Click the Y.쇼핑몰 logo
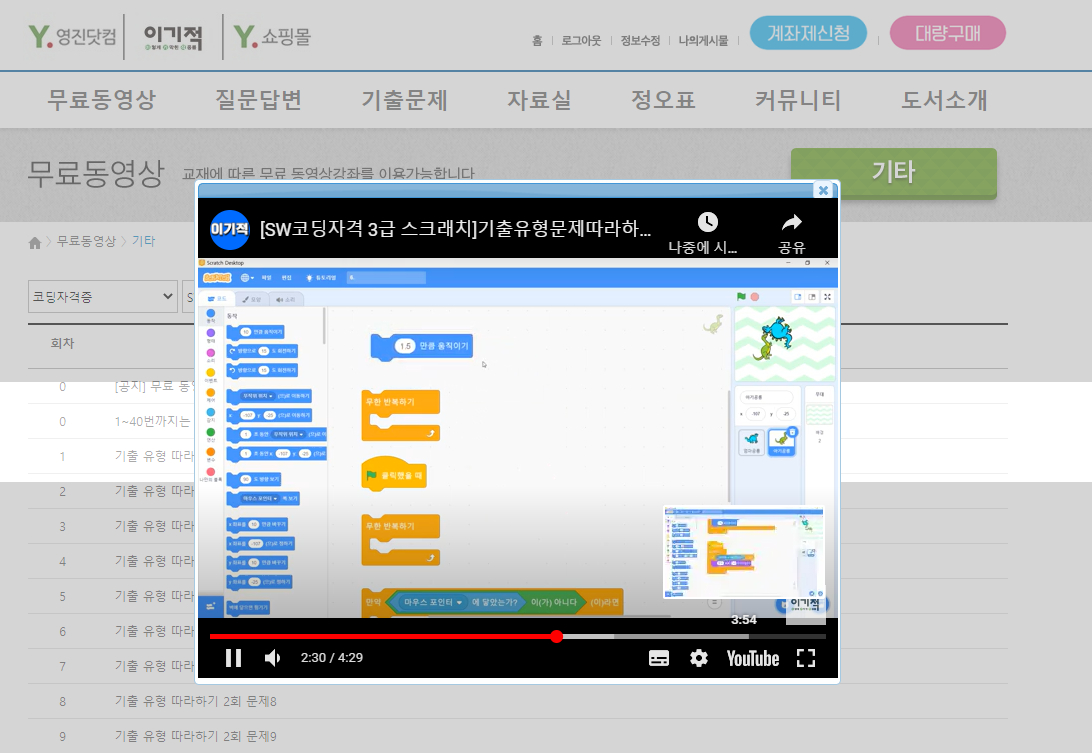1092x753 pixels. click(272, 36)
